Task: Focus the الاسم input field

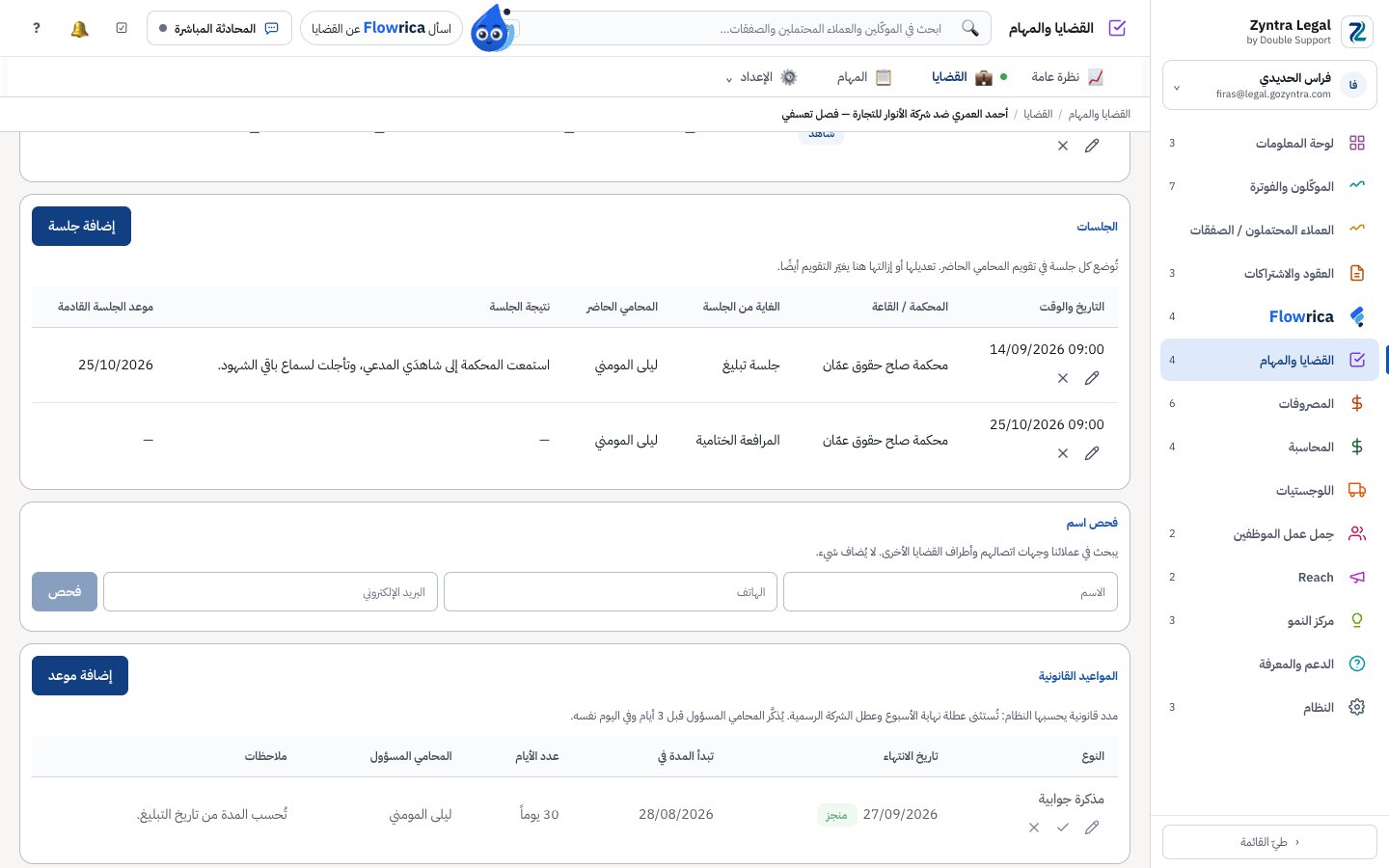Action: coord(950,592)
